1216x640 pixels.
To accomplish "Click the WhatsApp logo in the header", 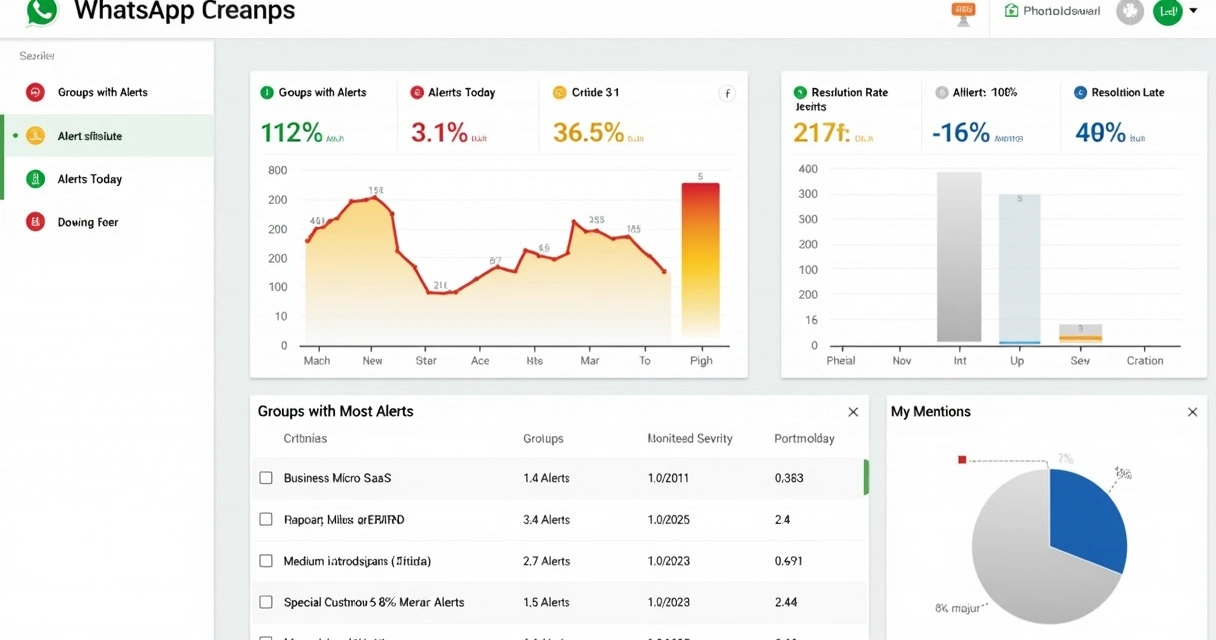I will (42, 11).
